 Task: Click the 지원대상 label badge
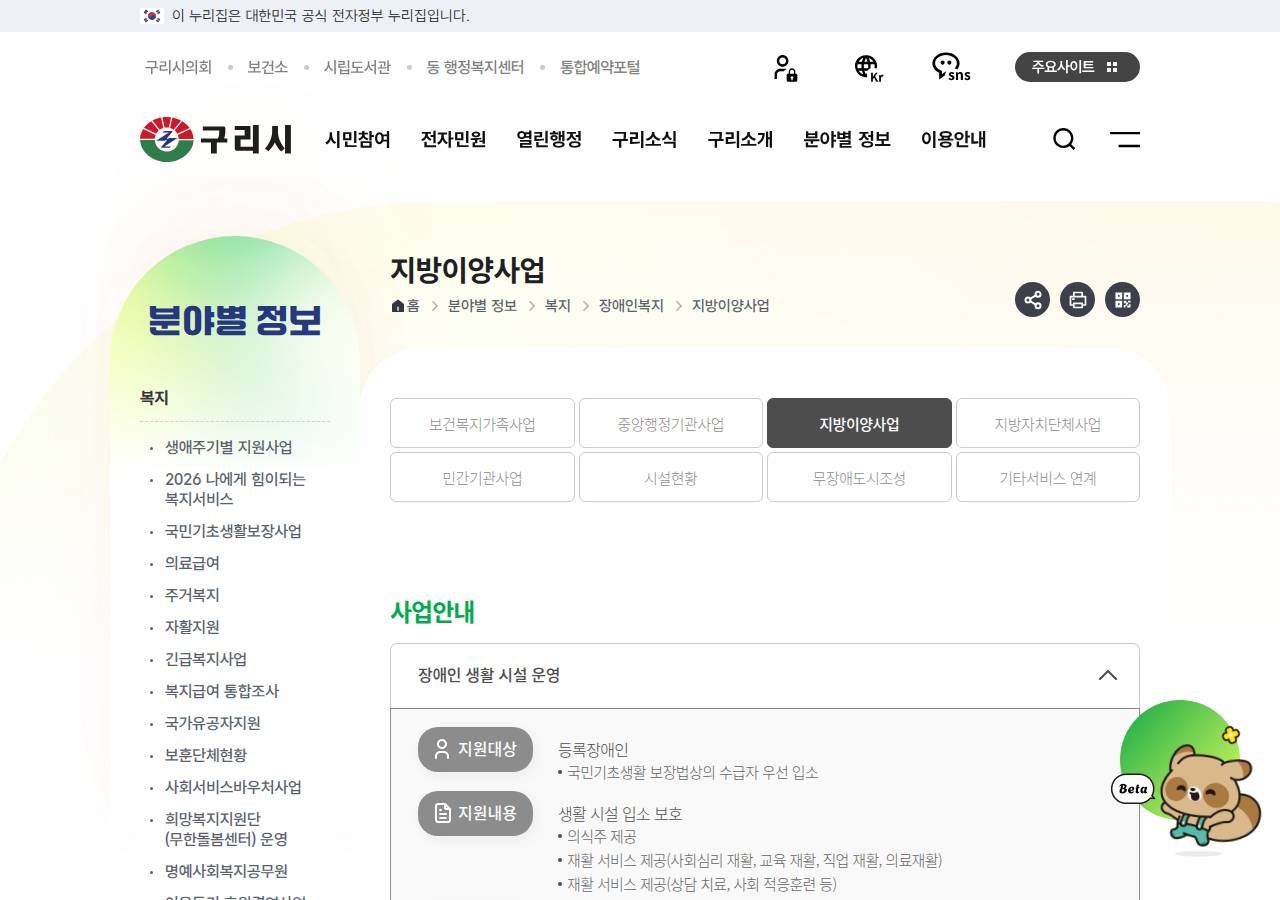[x=475, y=749]
